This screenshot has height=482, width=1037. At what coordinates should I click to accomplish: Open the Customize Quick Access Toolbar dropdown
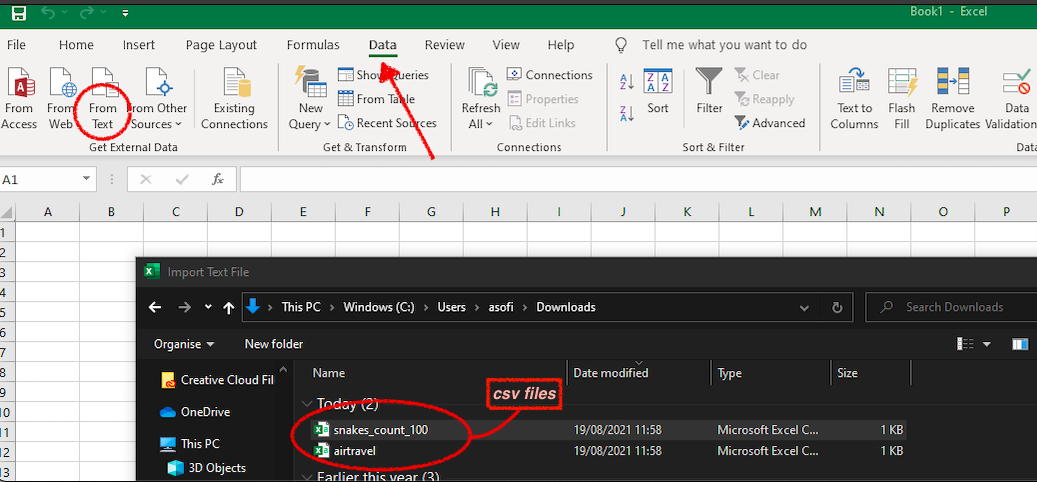pyautogui.click(x=126, y=13)
